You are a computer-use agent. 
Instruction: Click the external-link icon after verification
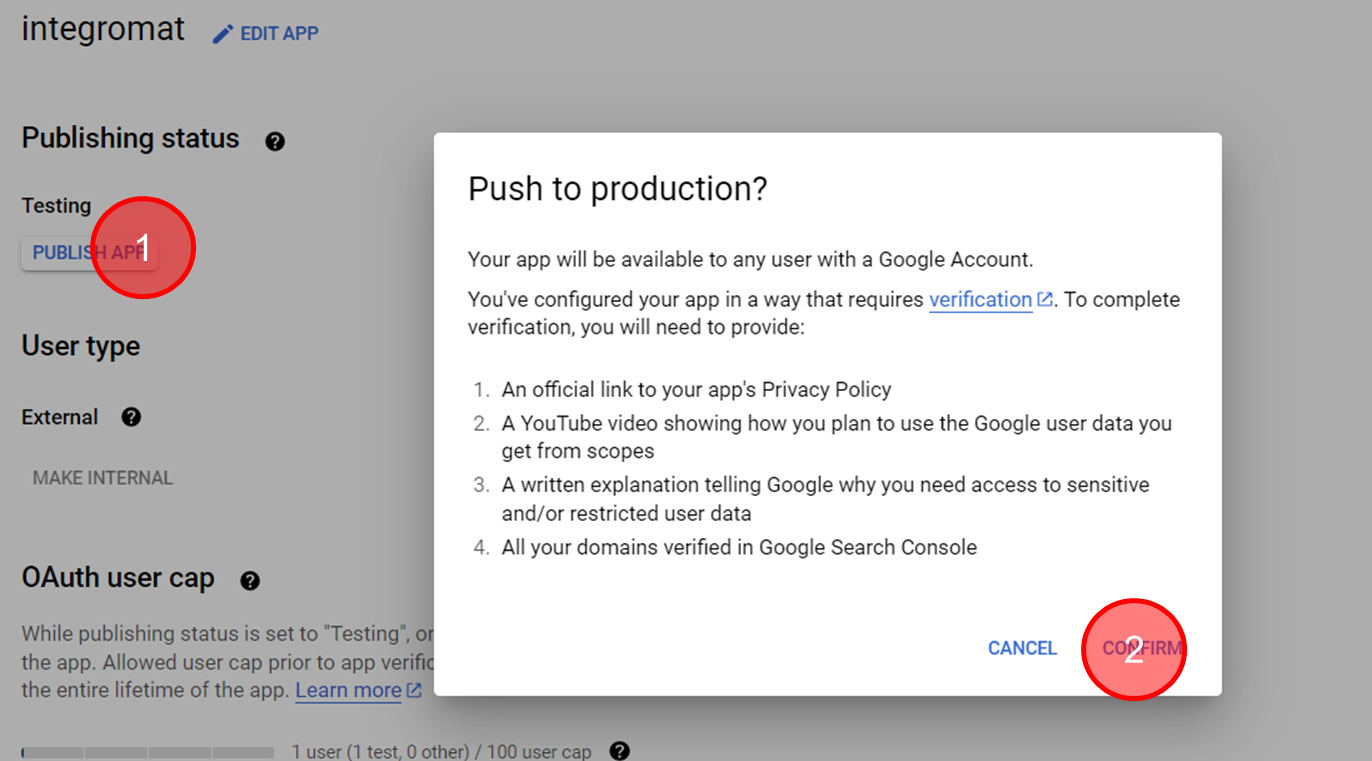[1045, 299]
